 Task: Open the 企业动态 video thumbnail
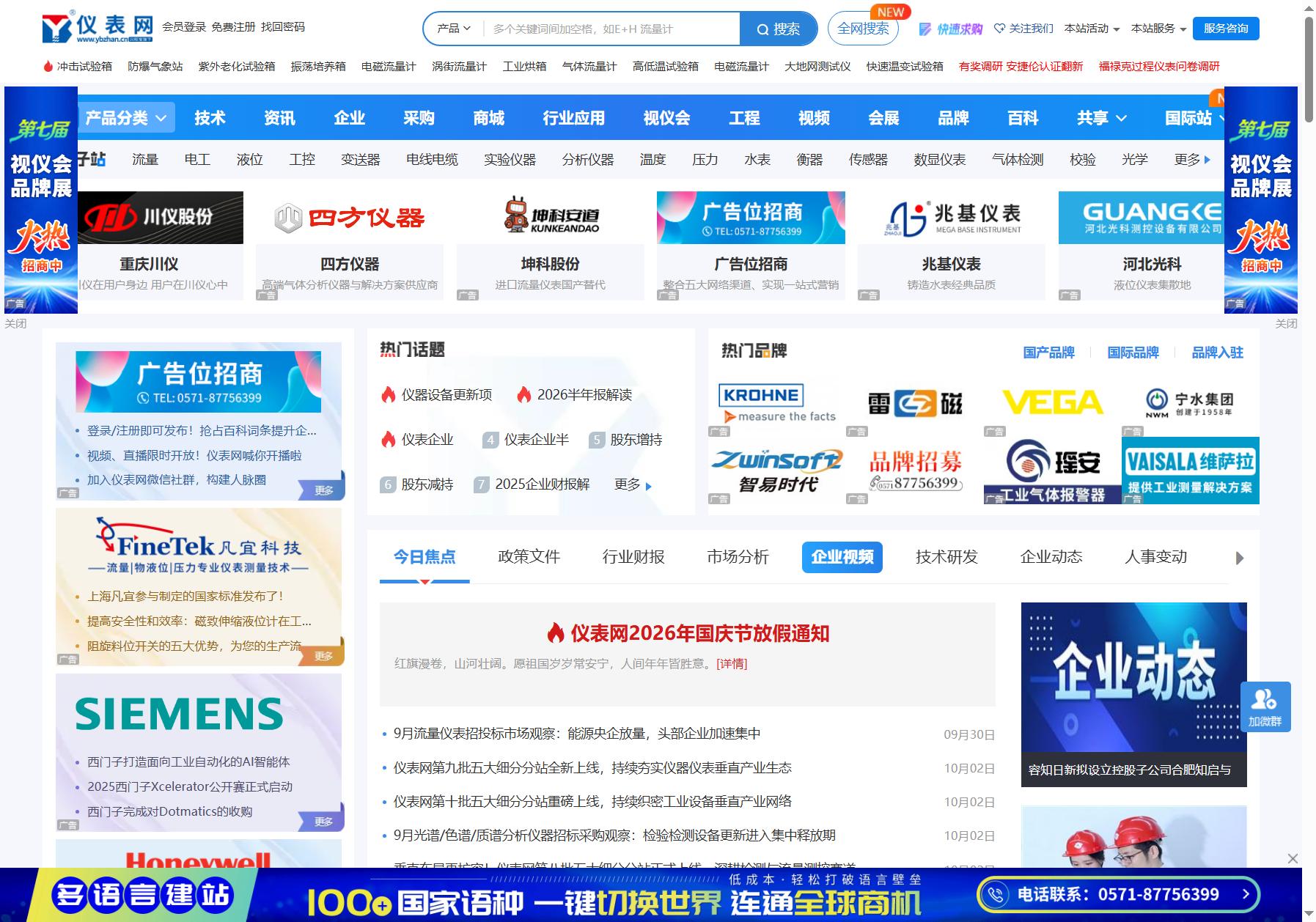pos(1133,694)
